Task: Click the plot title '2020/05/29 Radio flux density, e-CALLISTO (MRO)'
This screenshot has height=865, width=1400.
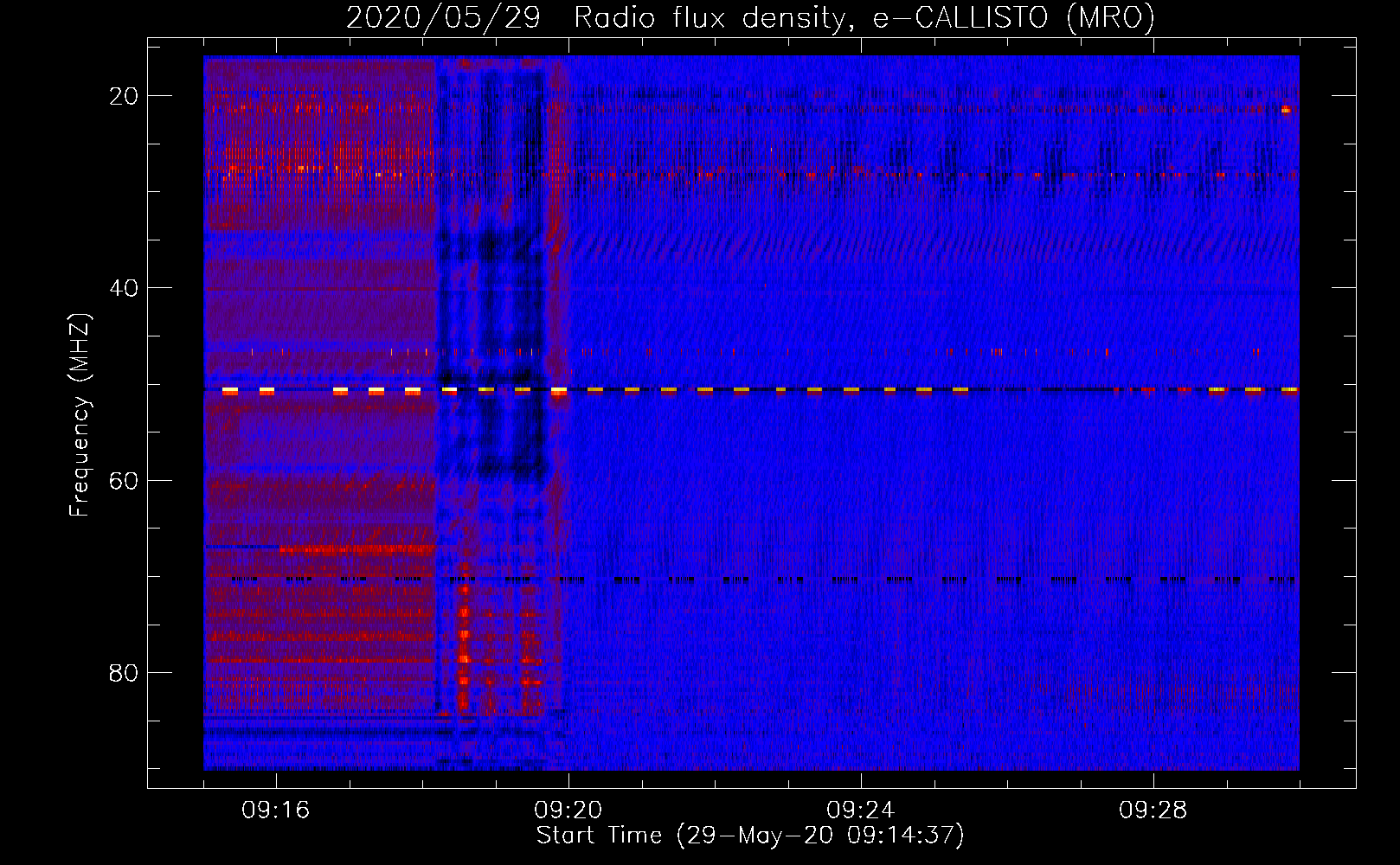Action: pyautogui.click(x=750, y=17)
